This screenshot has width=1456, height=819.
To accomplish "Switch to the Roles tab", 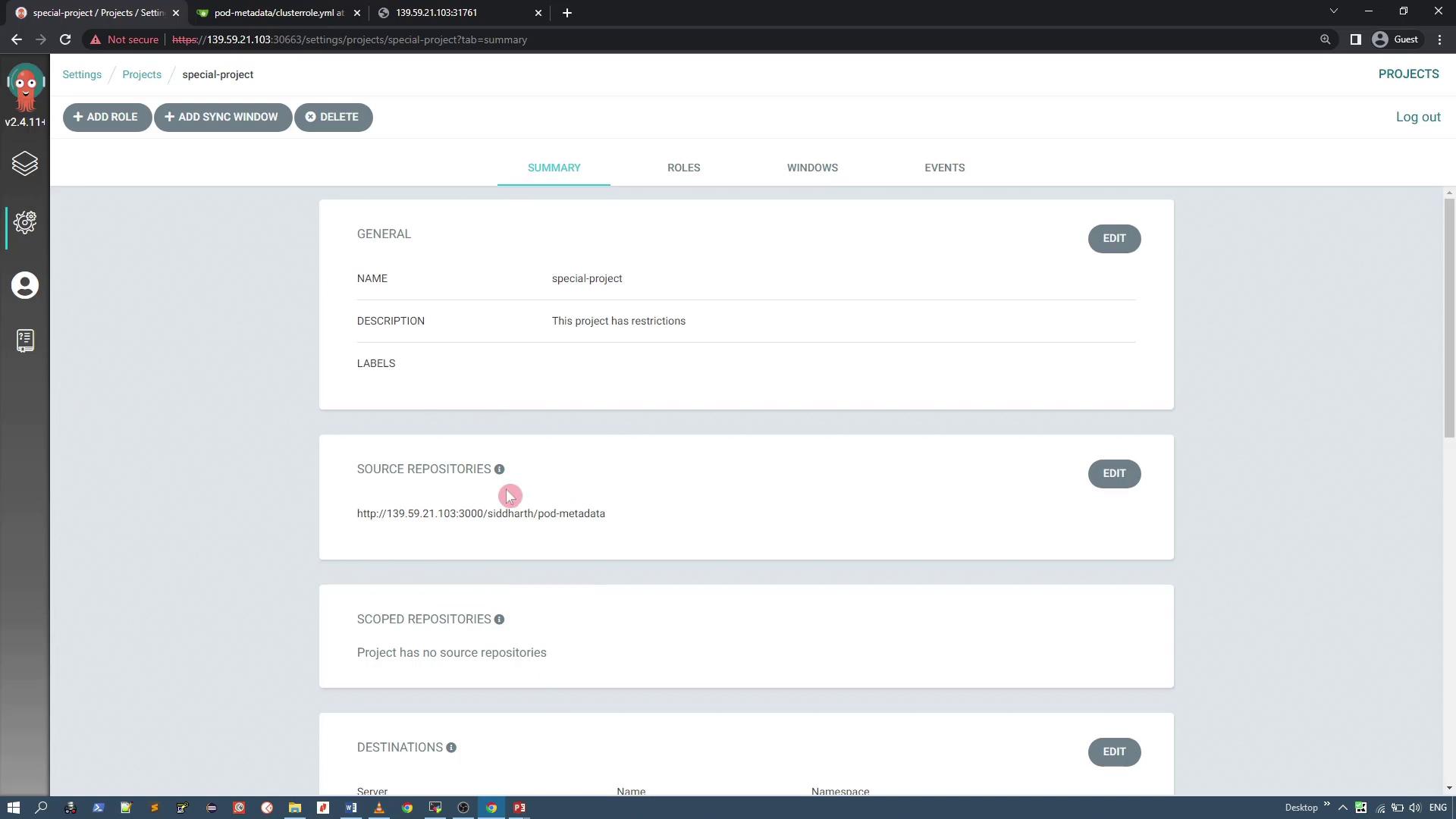I will 683,168.
